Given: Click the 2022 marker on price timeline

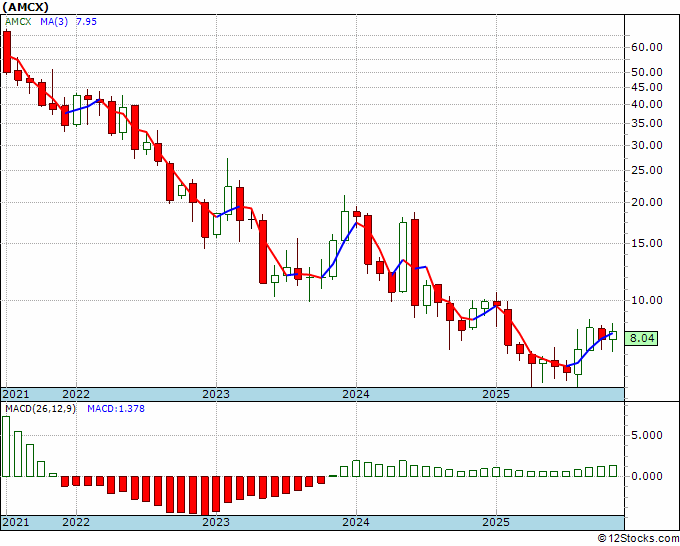Looking at the screenshot, I should [x=76, y=394].
